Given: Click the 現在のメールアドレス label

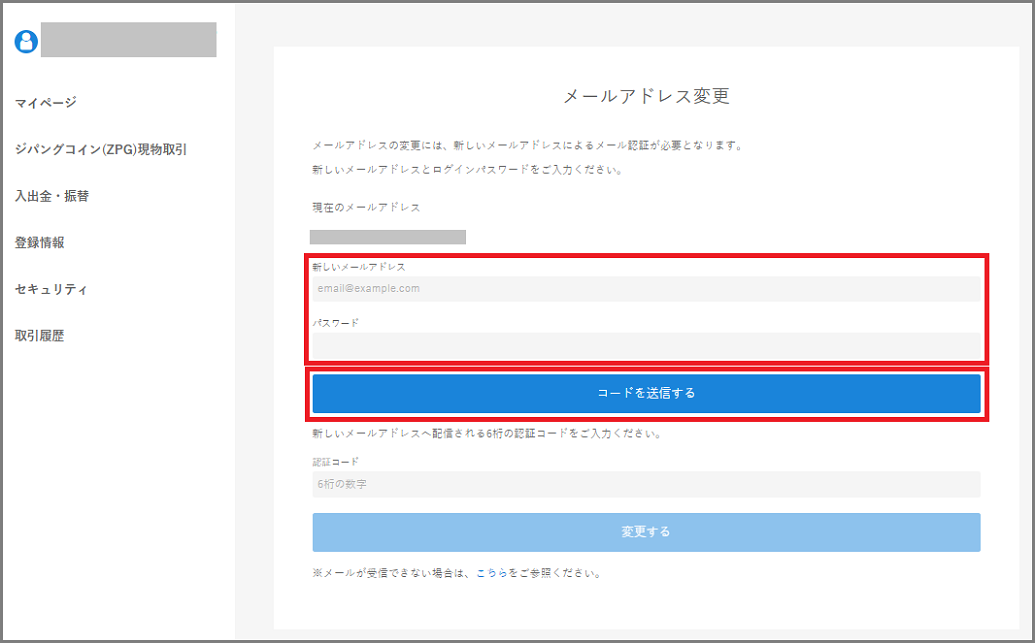Looking at the screenshot, I should (x=366, y=207).
